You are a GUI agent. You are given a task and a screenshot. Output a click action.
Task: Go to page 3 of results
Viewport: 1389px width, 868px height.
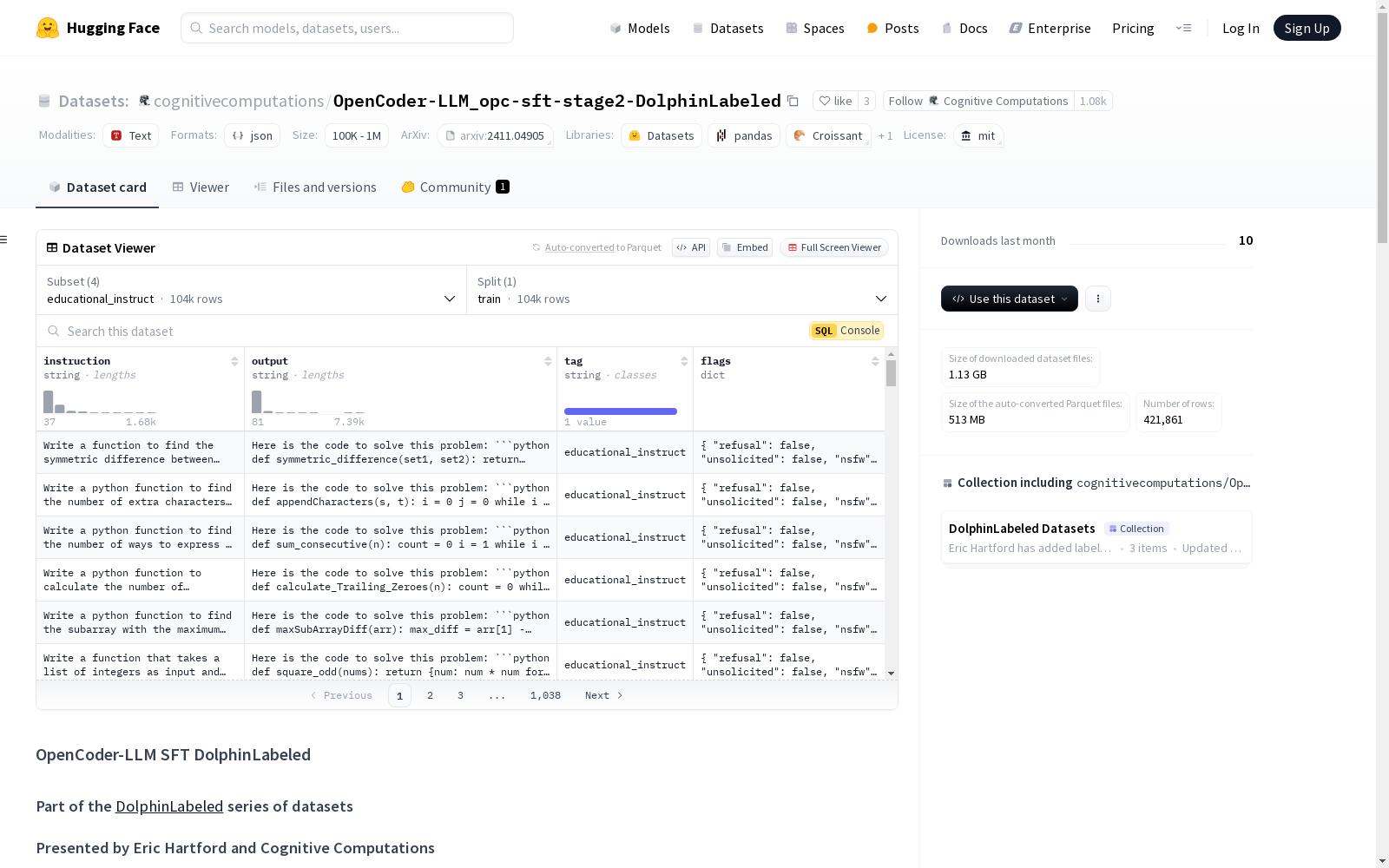pos(460,695)
